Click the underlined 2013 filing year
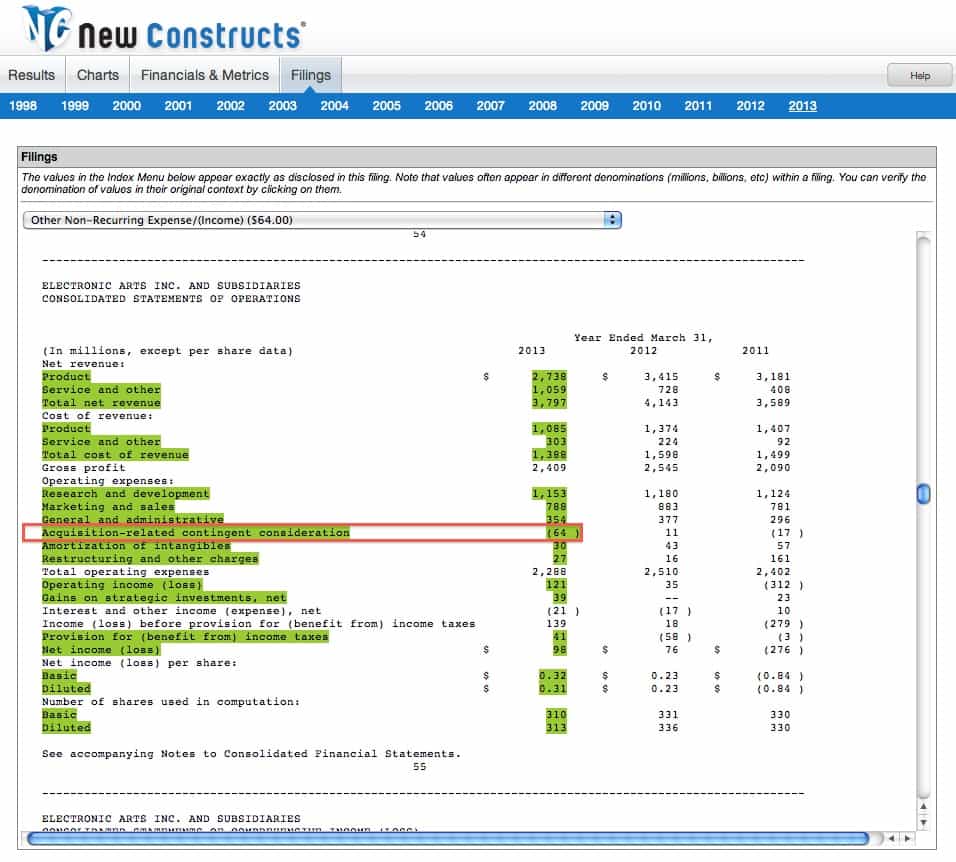Image resolution: width=956 pixels, height=862 pixels. click(x=802, y=106)
